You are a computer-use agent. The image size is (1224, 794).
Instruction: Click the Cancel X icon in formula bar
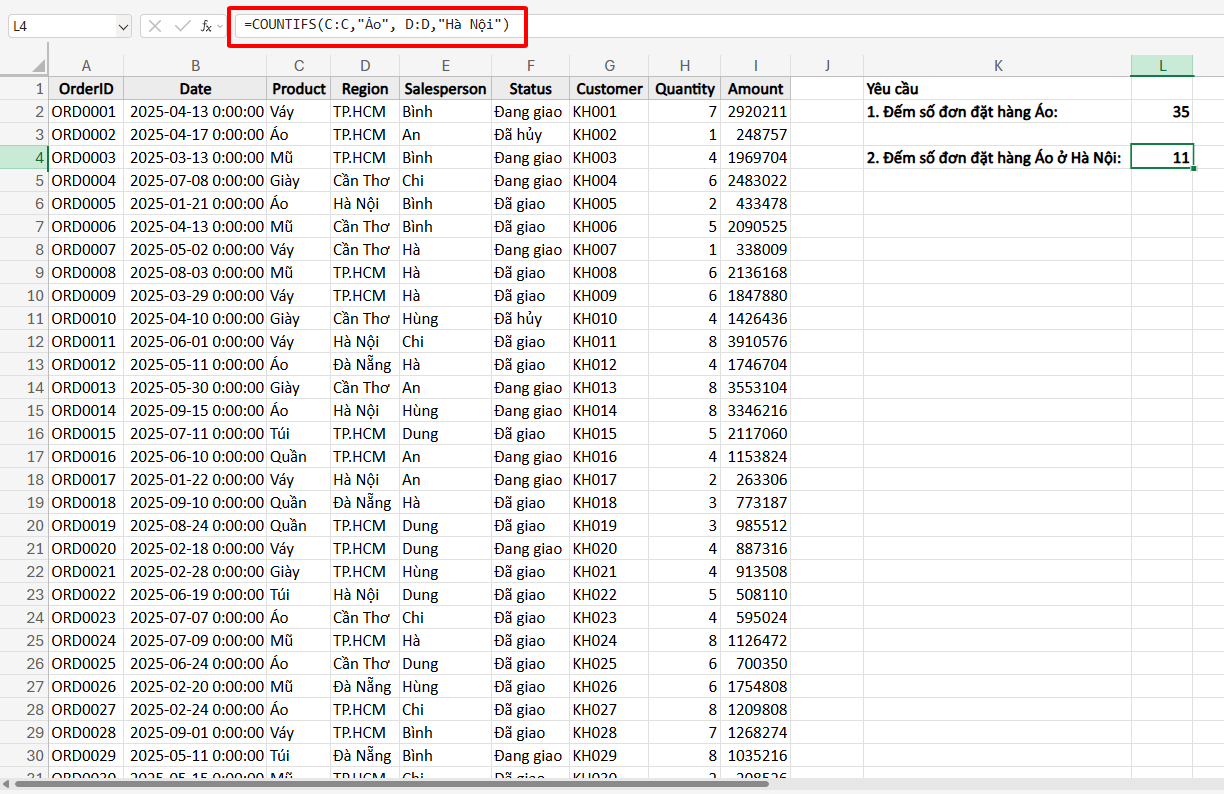(x=155, y=26)
